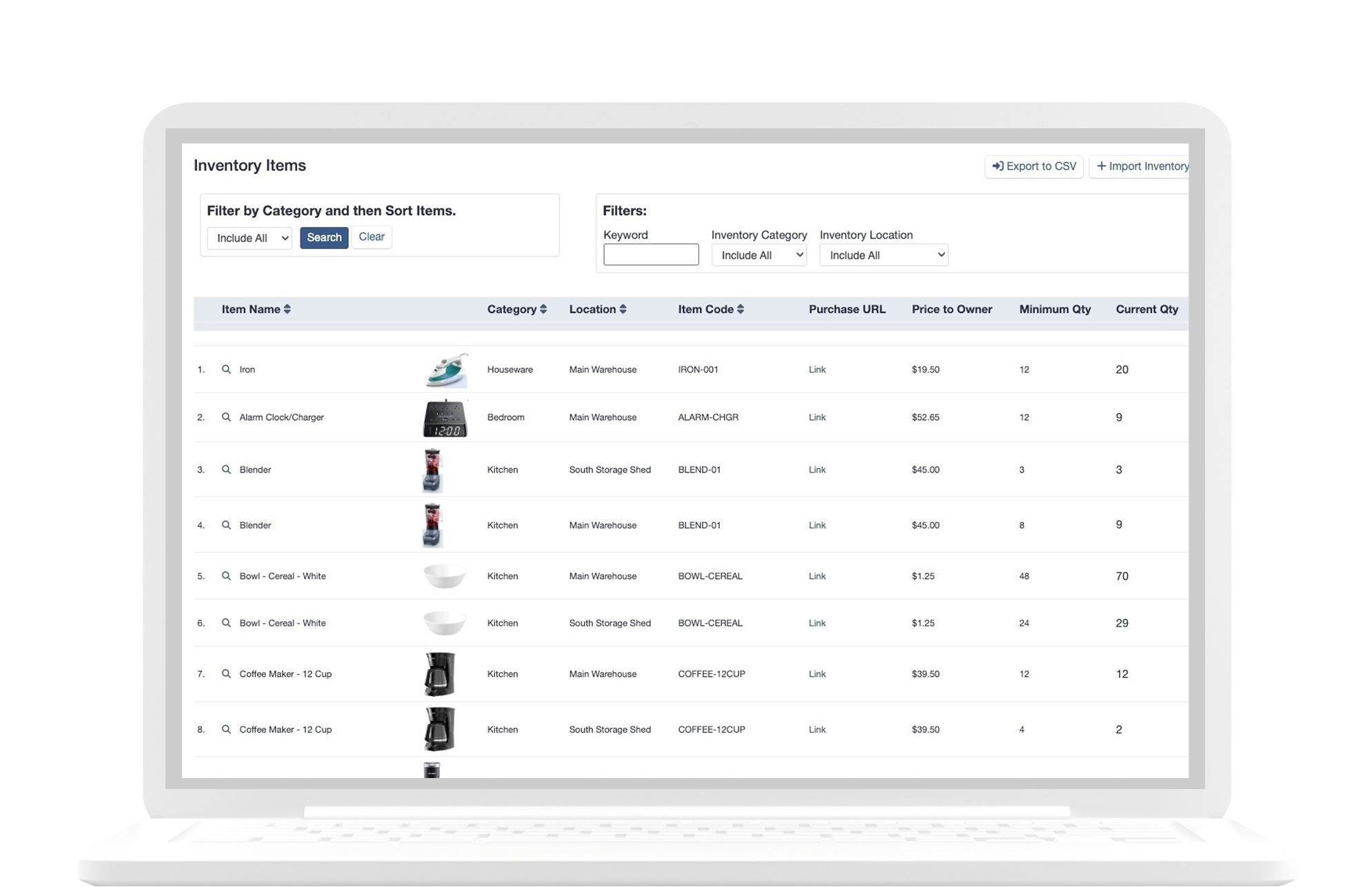Click the magnifier icon beside Iron
The height and width of the screenshot is (887, 1372).
point(225,369)
